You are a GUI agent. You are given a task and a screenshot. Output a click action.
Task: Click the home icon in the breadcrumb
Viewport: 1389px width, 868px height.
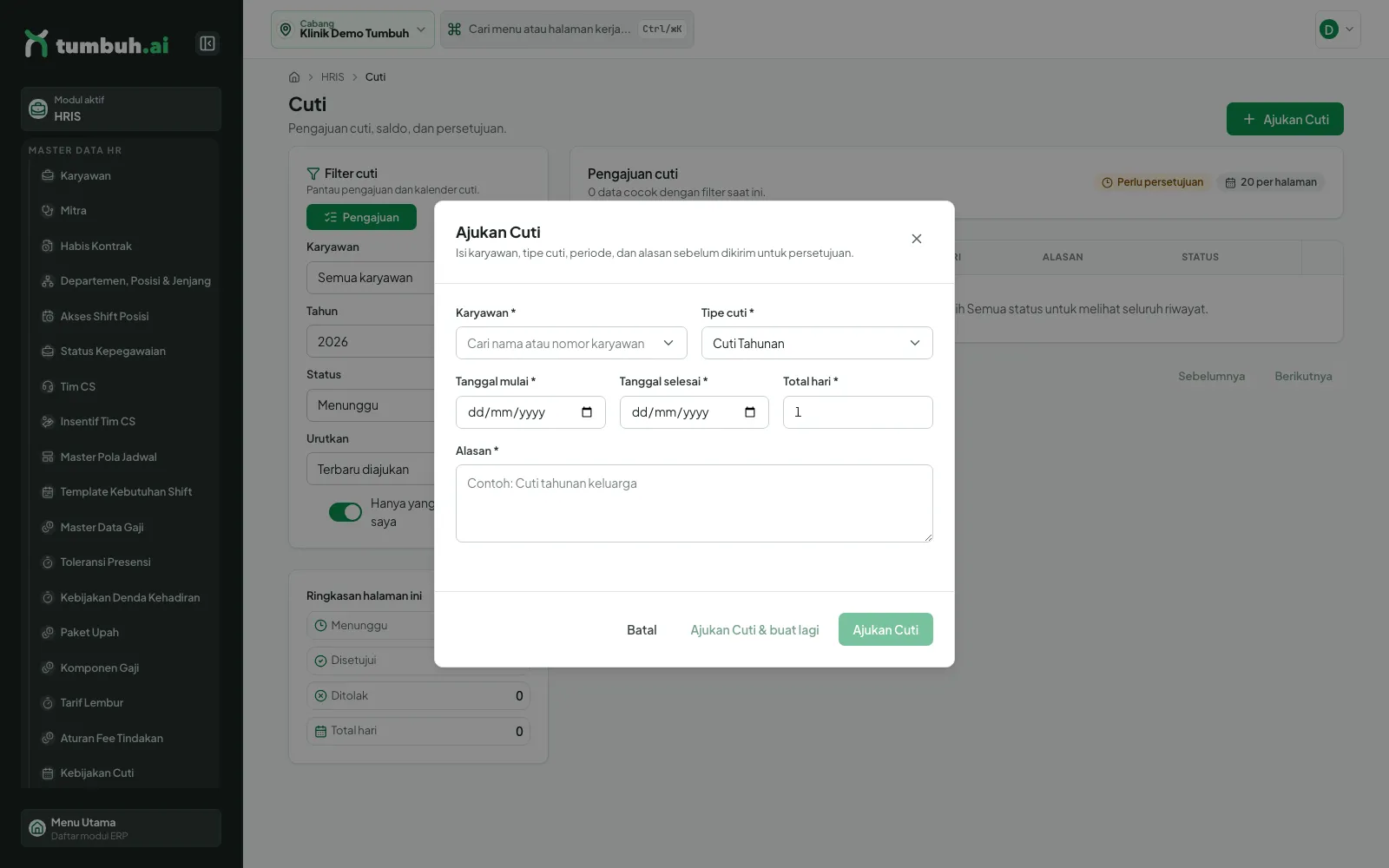click(x=294, y=77)
